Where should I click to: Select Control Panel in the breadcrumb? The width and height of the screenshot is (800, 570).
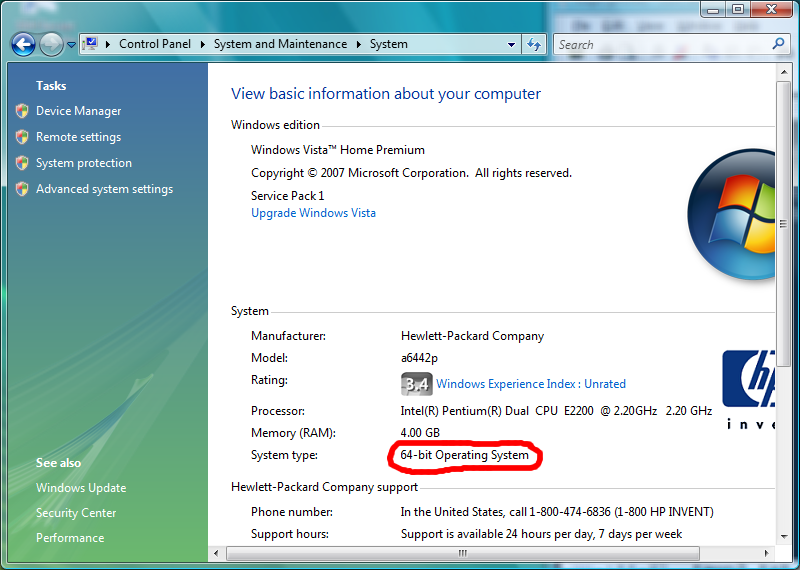click(154, 44)
